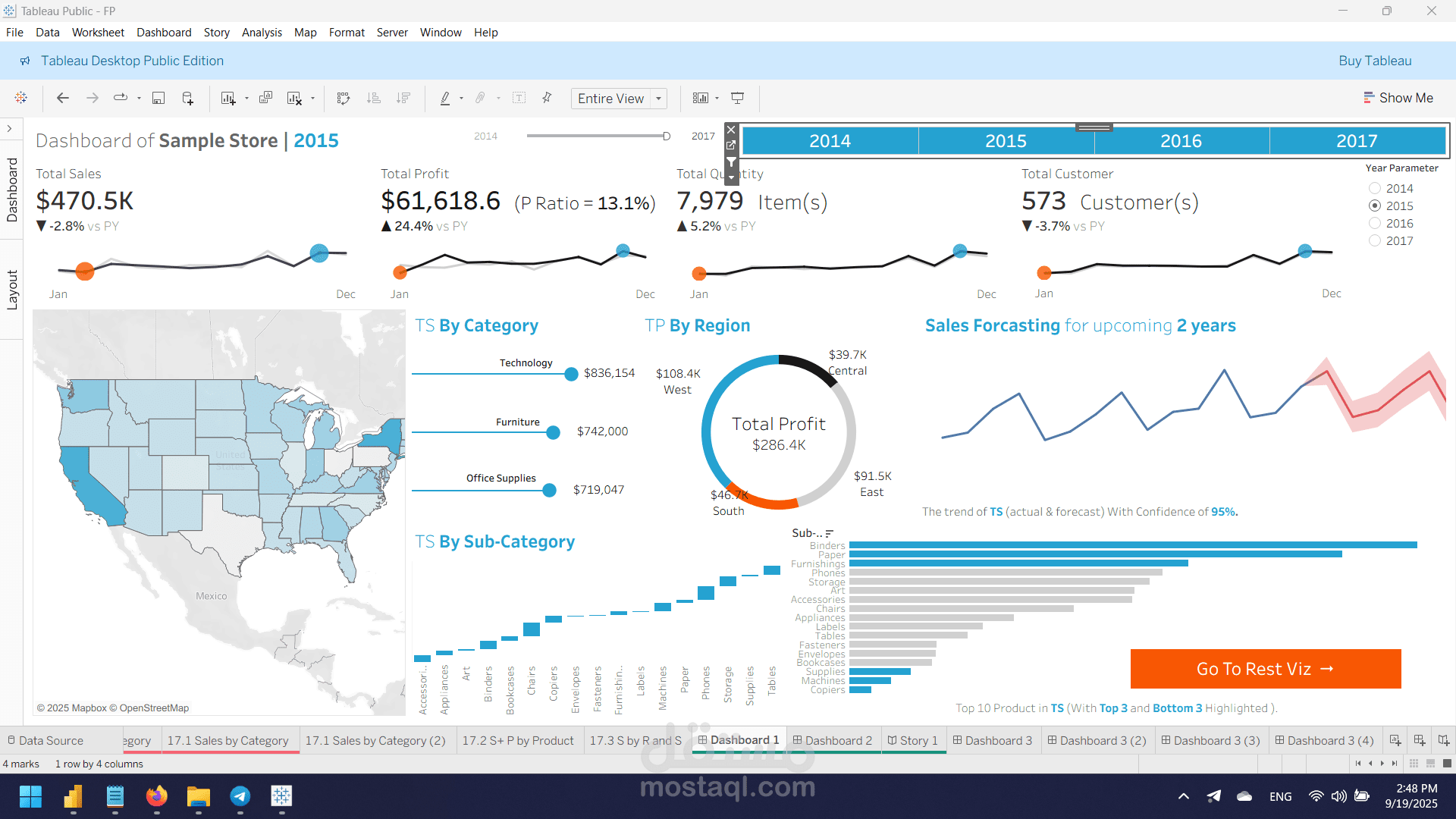Expand Show/Hide cards dropdown arrow
This screenshot has width=1456, height=819.
[717, 98]
